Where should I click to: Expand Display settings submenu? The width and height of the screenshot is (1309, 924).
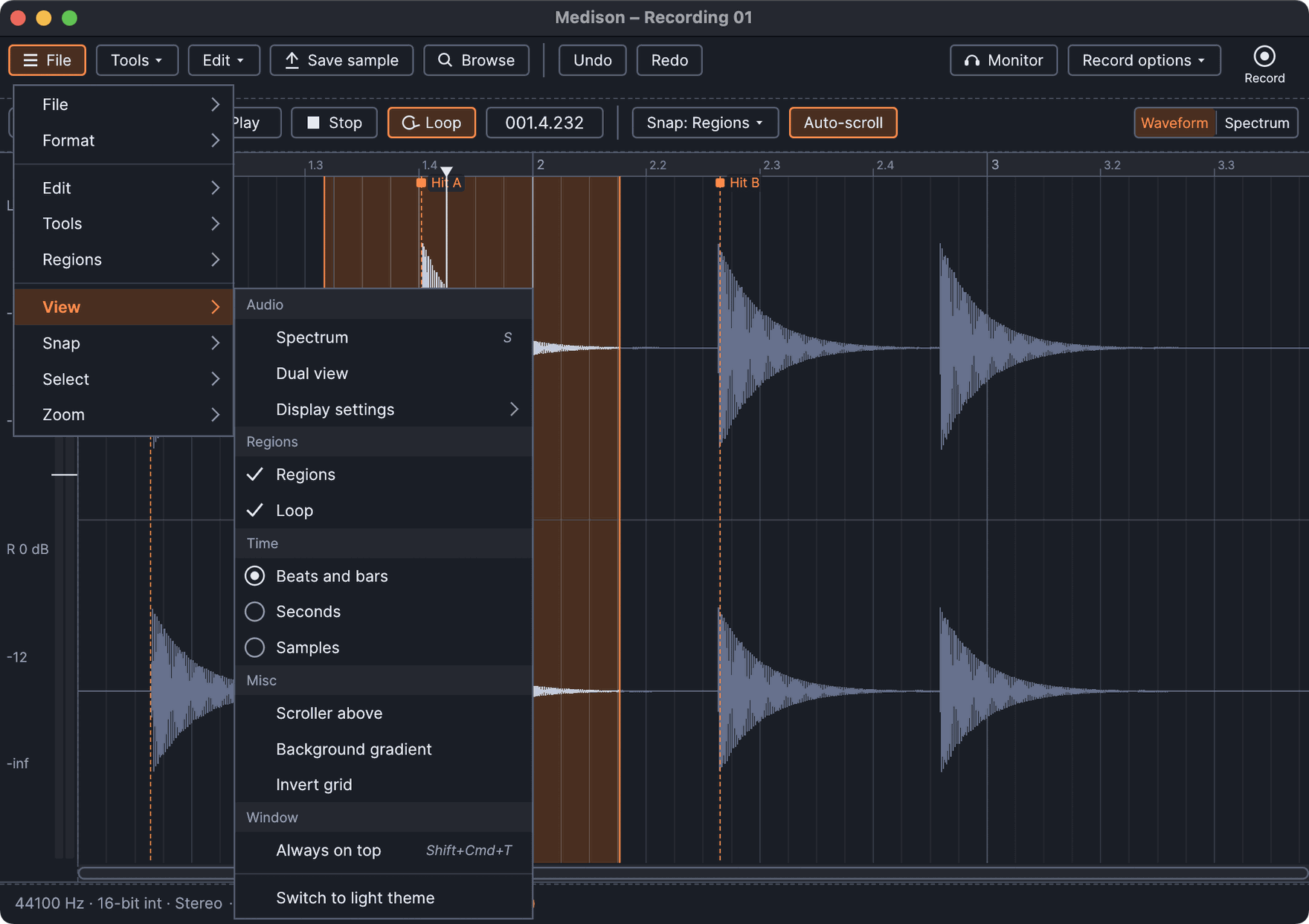tap(383, 410)
